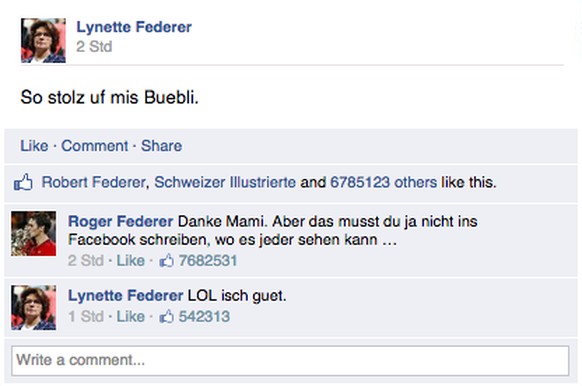
Task: Share the post using Share link
Action: click(161, 146)
